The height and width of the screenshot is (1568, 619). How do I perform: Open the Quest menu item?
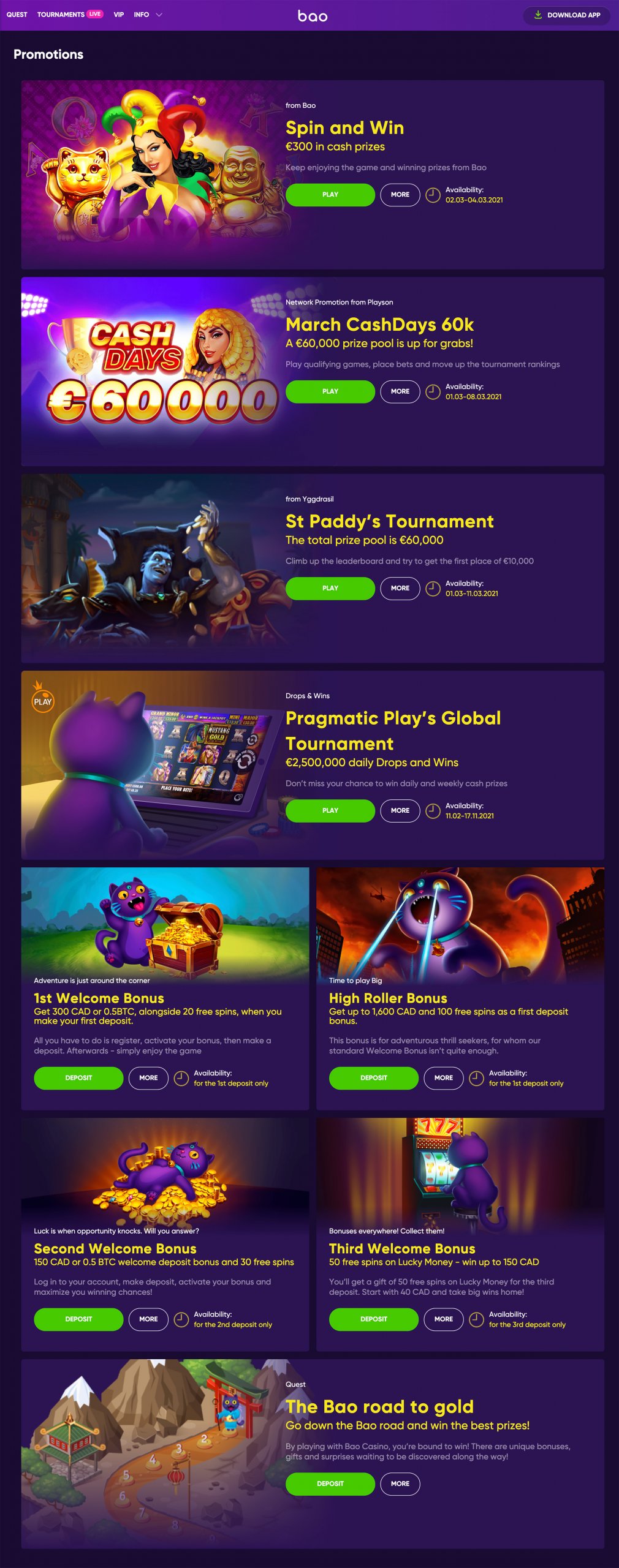coord(17,15)
